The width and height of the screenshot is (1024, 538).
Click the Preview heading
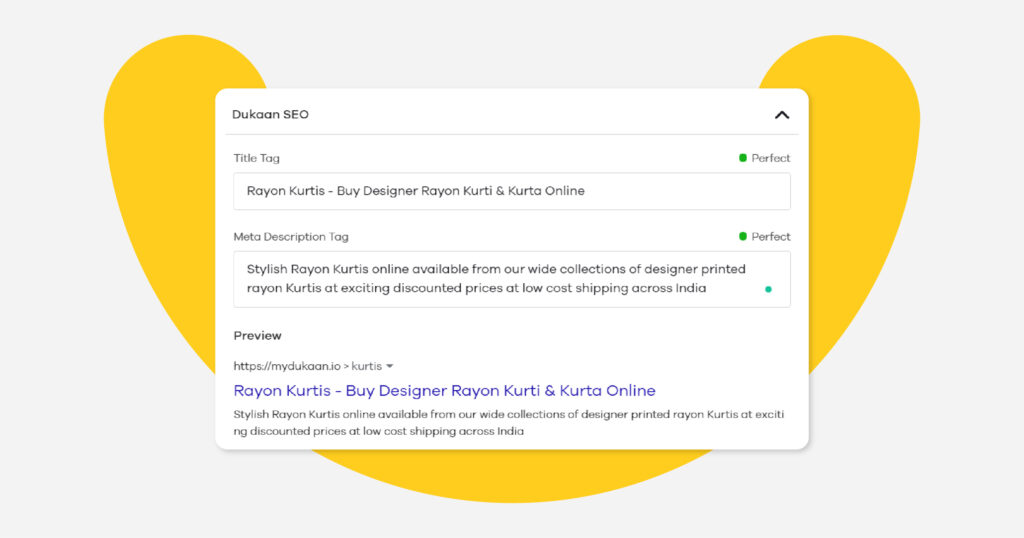[x=257, y=336]
